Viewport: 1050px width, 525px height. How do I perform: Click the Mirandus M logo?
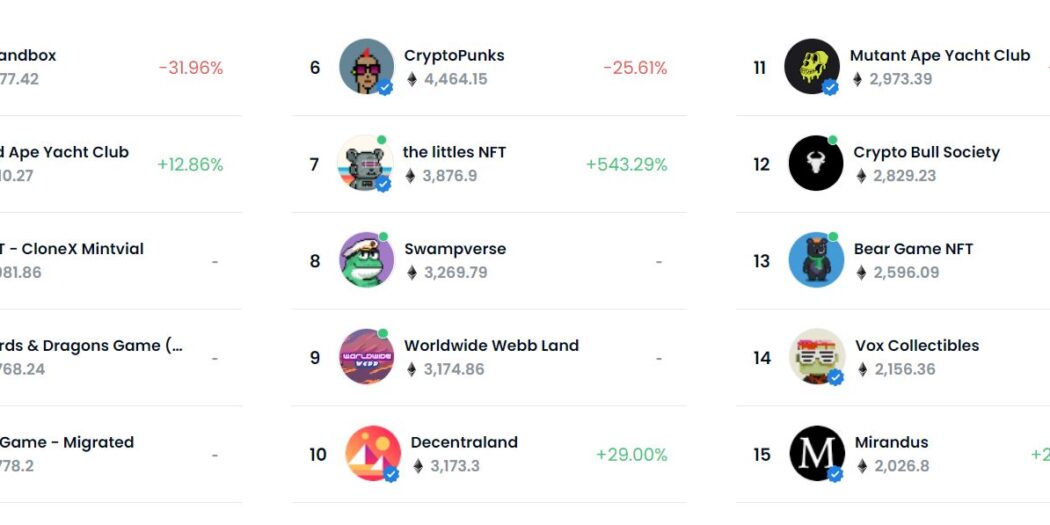pos(817,453)
